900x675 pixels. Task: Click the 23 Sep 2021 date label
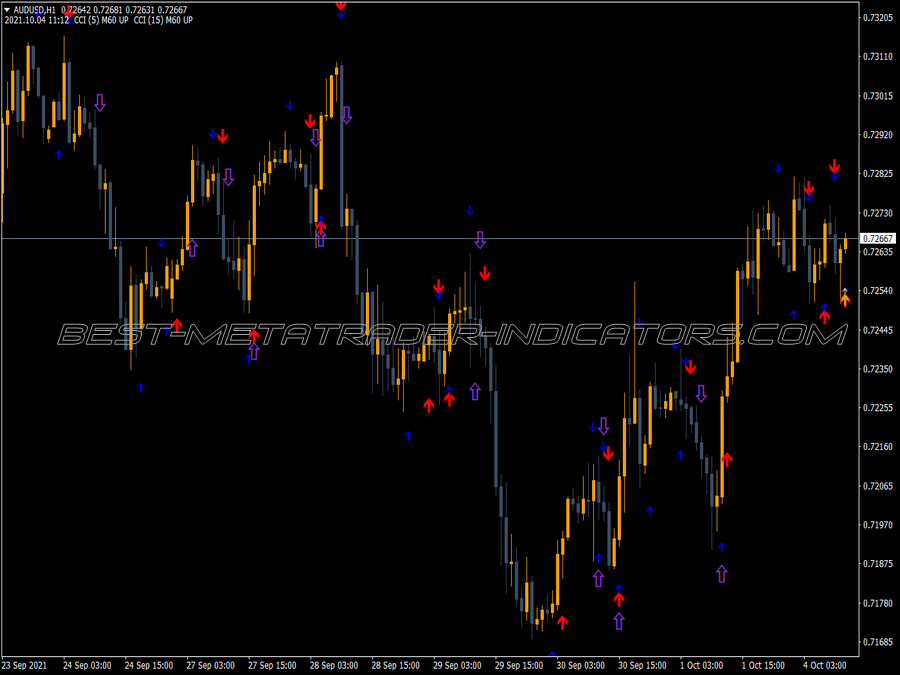pyautogui.click(x=25, y=666)
